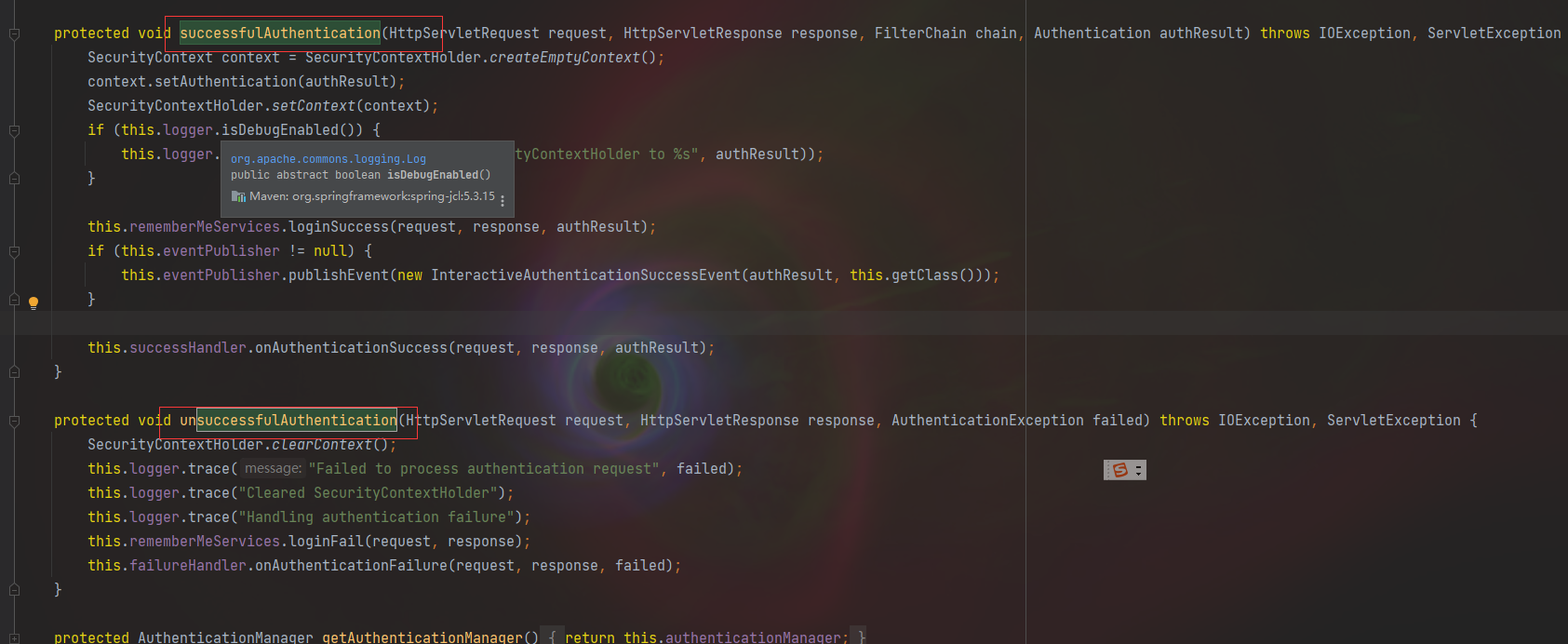Click Maven: org.springframework:spring-jcl:5.3.15 text
Screen dimensions: 1568x644
pos(372,196)
